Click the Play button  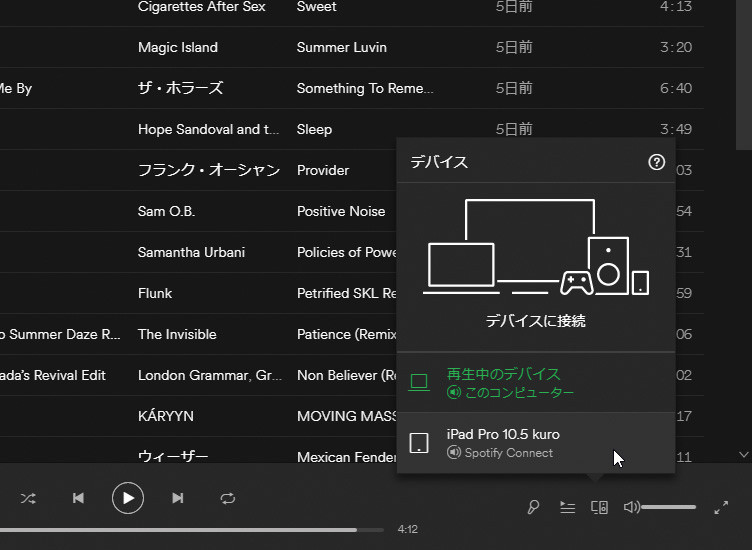click(128, 499)
